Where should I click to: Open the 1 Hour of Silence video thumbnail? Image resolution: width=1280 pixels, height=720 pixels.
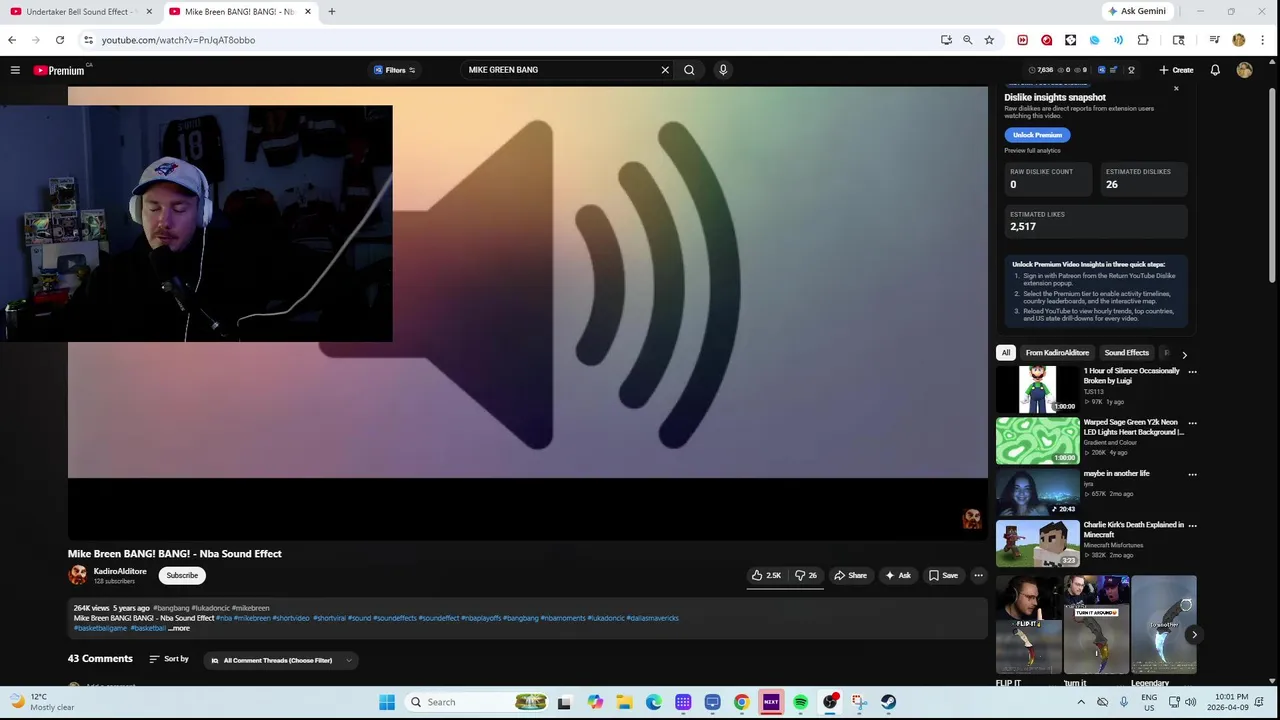(1038, 389)
